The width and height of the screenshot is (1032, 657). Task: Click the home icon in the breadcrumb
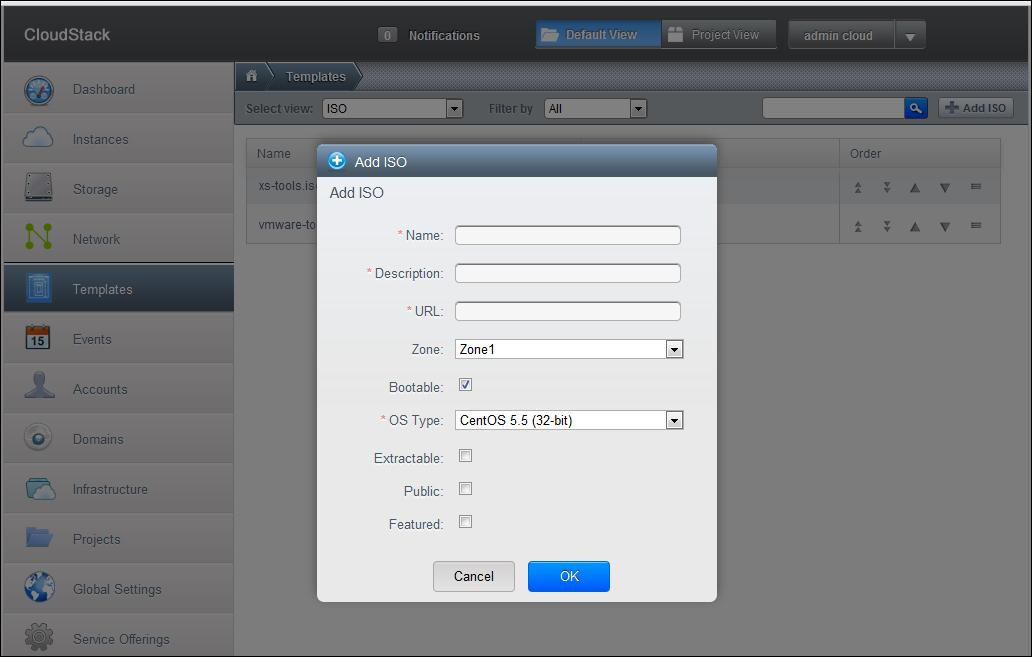[252, 76]
